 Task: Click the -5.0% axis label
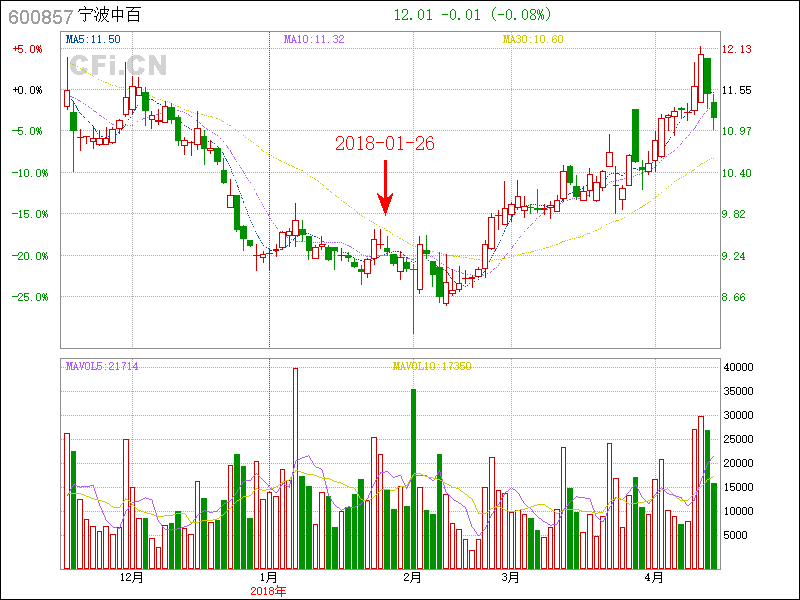click(28, 131)
